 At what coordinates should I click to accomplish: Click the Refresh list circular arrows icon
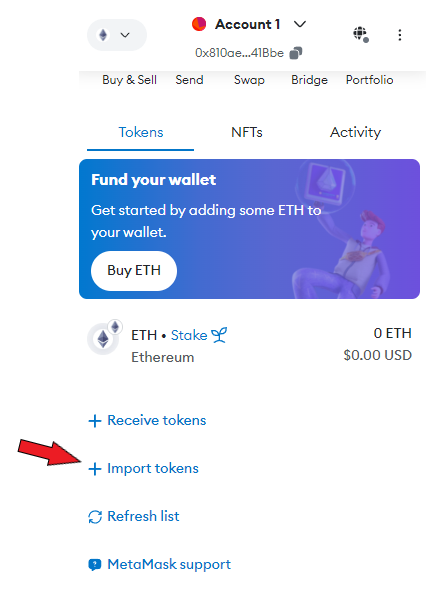[x=95, y=517]
